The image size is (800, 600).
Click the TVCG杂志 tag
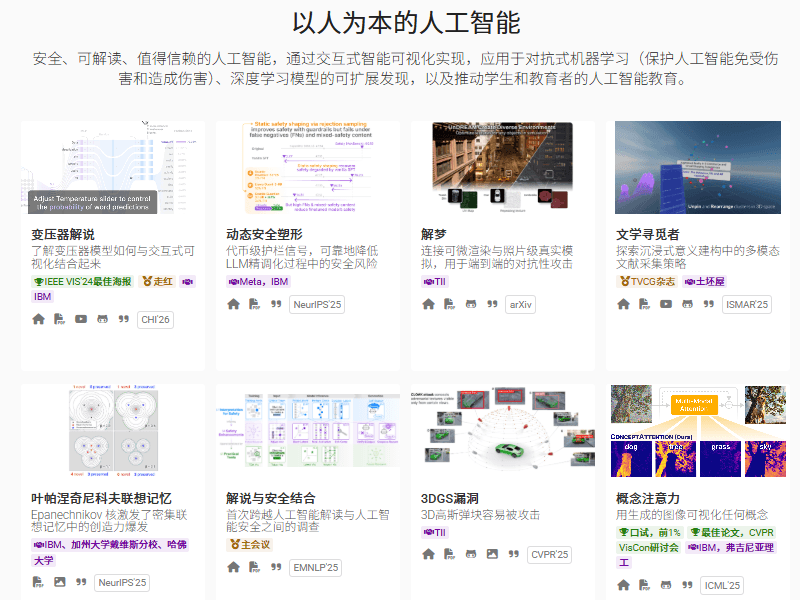647,282
